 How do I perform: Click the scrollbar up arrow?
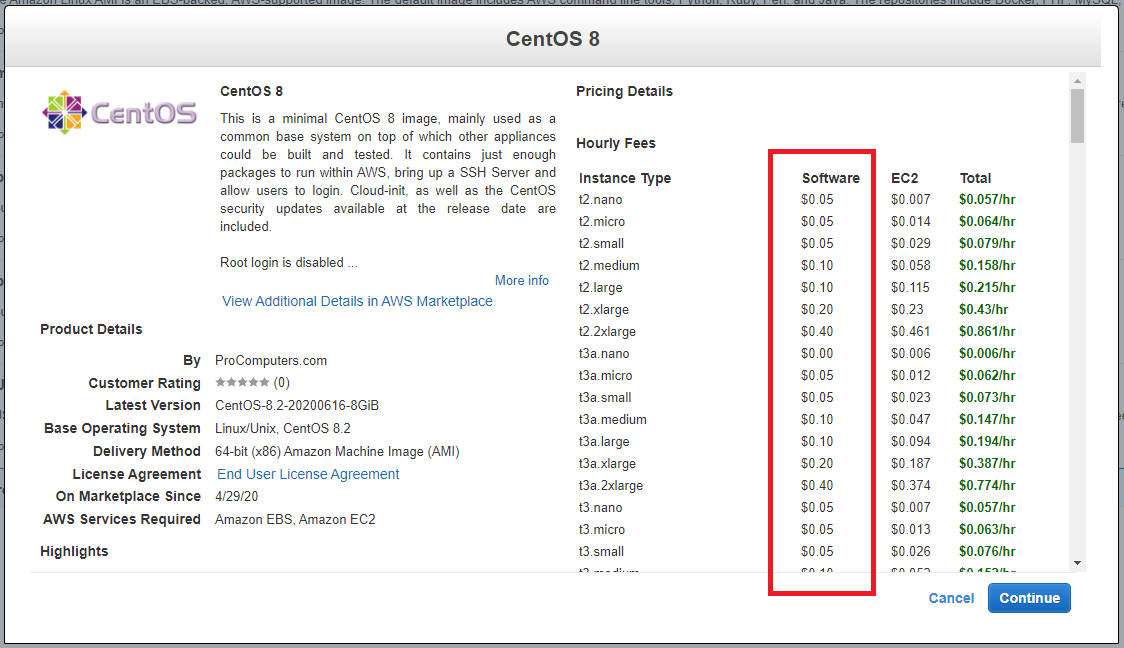coord(1077,81)
